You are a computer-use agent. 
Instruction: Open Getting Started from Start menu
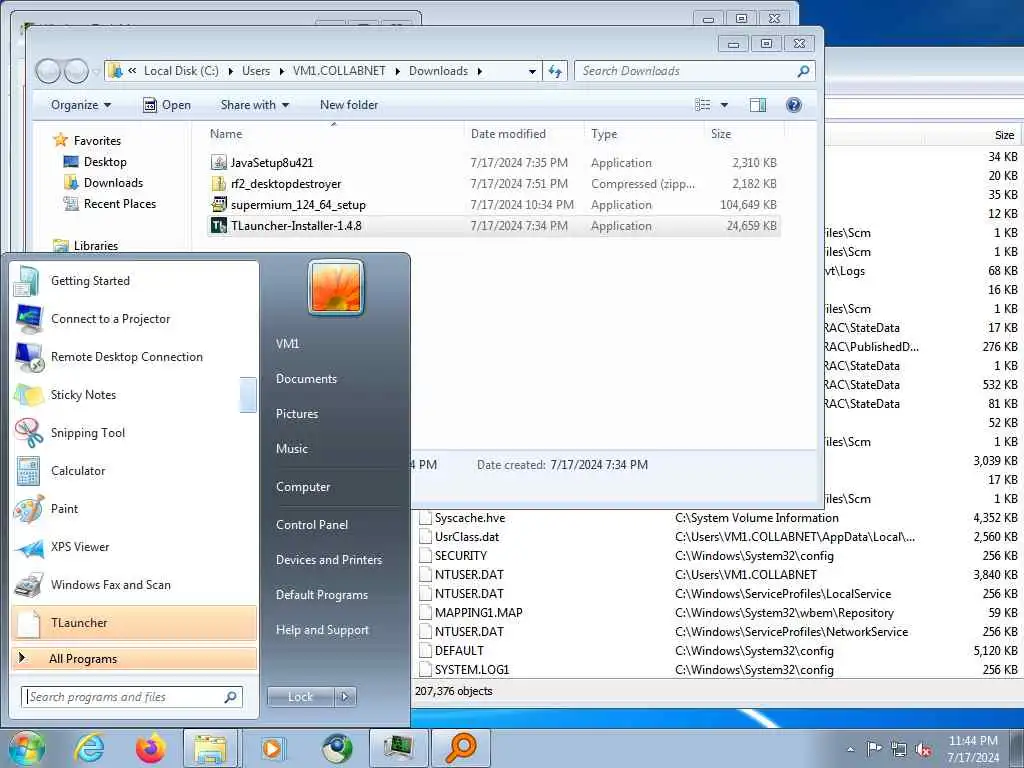[135, 281]
